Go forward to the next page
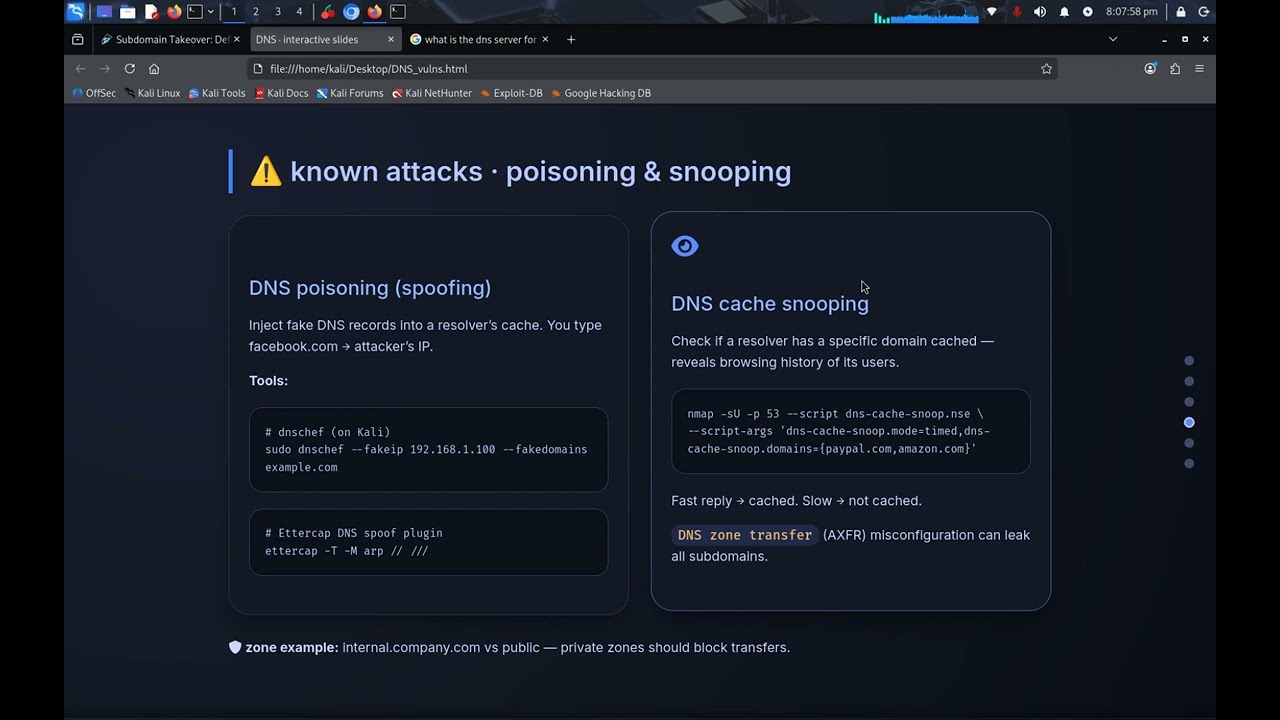Screen dimensions: 1280x720 coord(105,69)
